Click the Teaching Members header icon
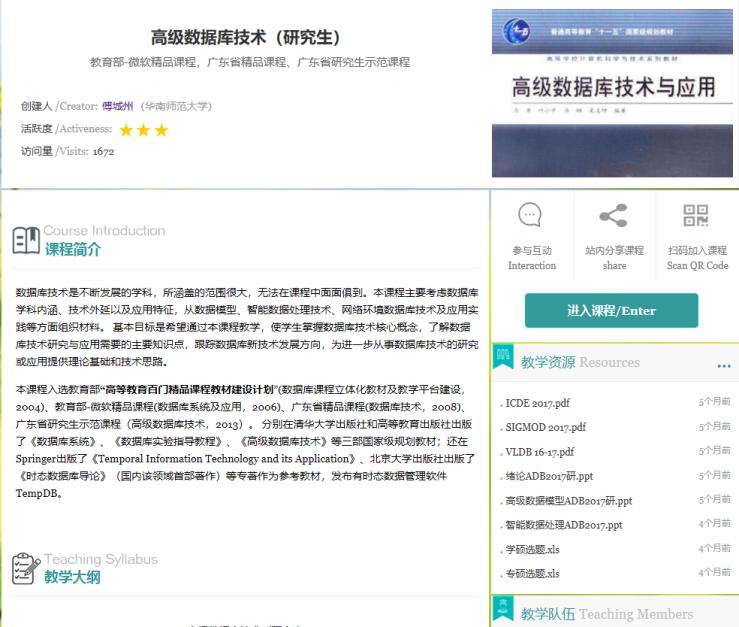Viewport: 739px width, 627px height. pos(504,613)
